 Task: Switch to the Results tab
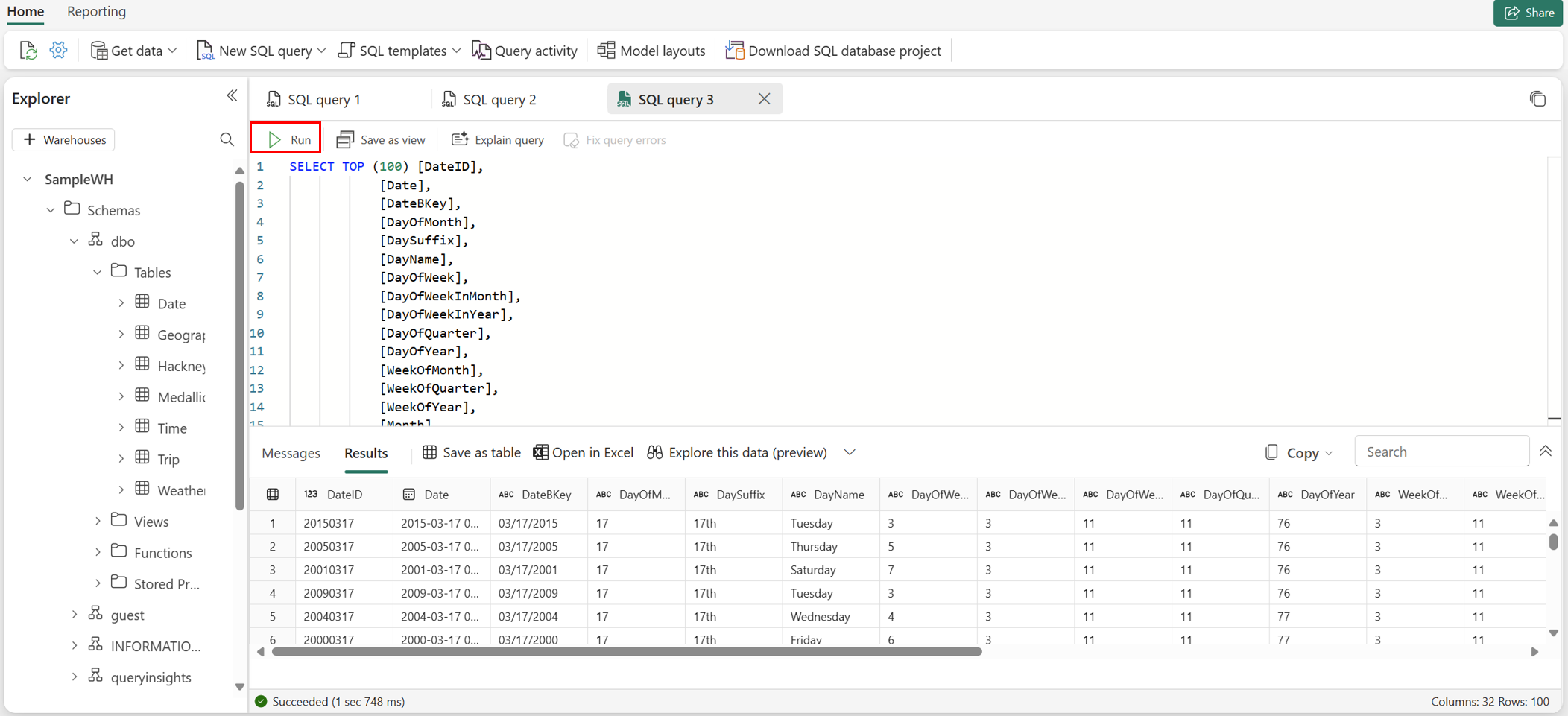pyautogui.click(x=366, y=452)
